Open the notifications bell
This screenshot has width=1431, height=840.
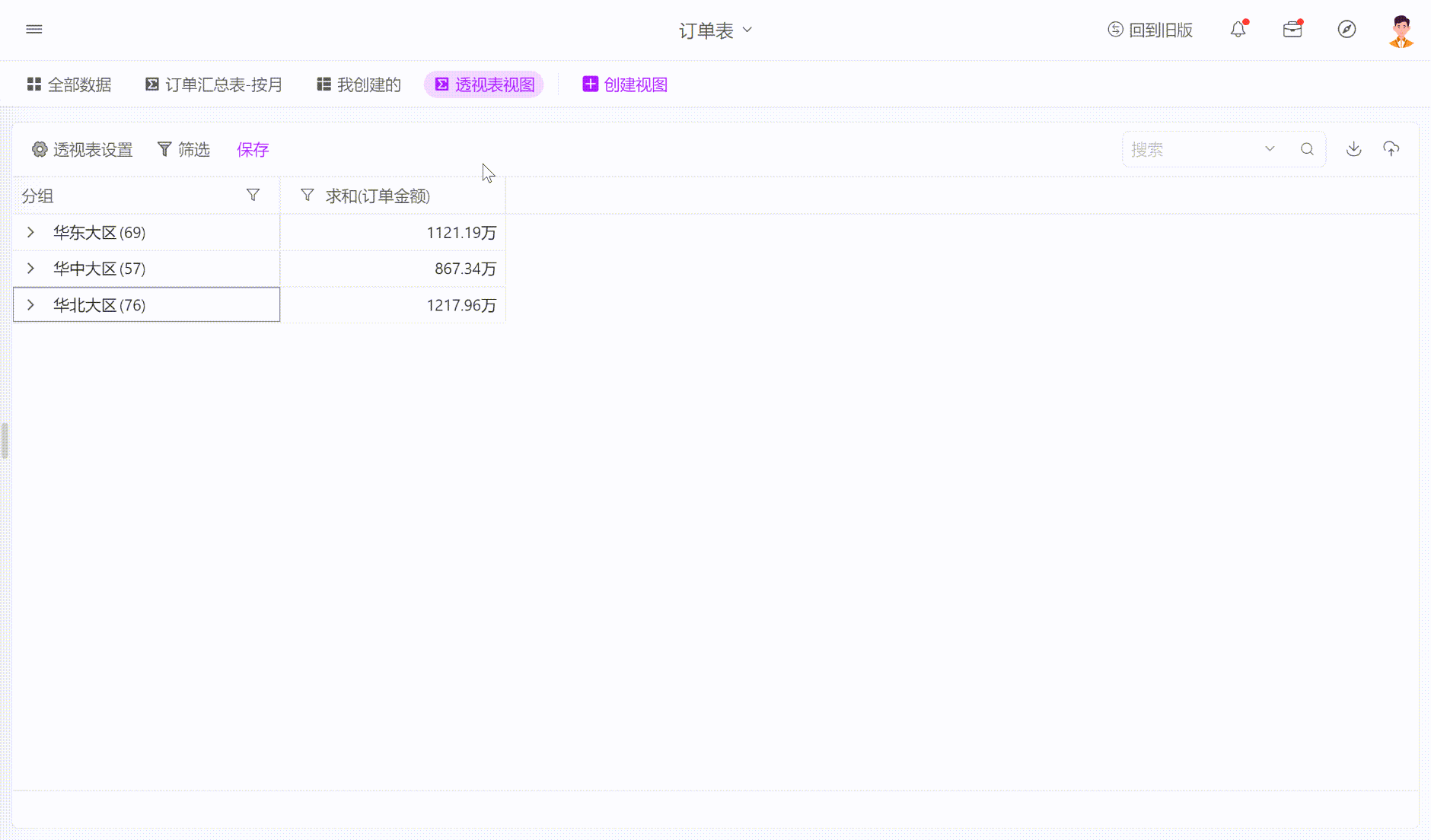pyautogui.click(x=1238, y=30)
